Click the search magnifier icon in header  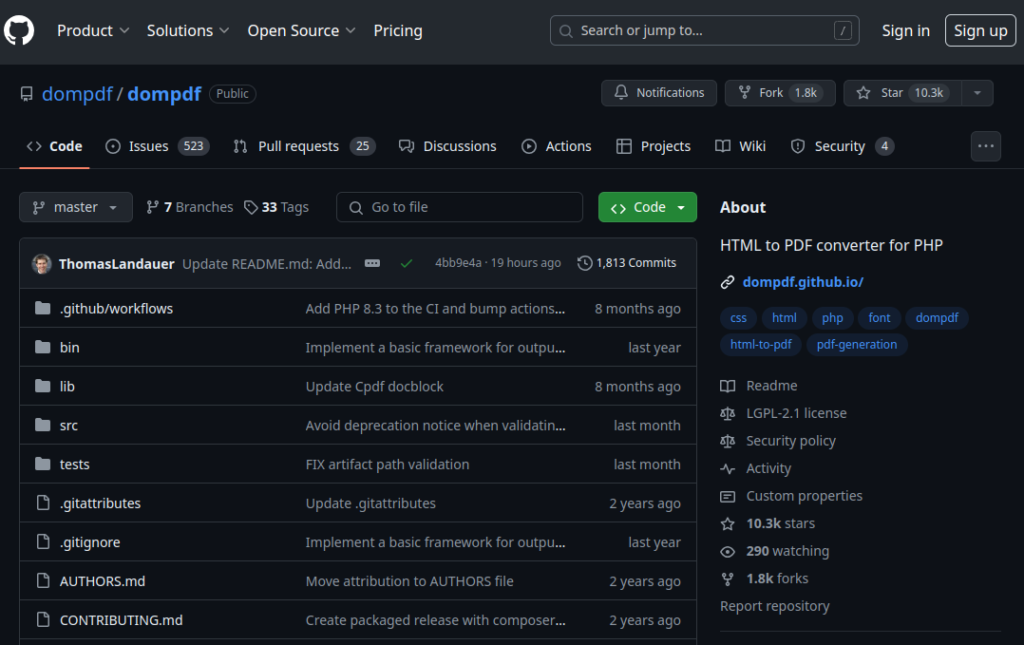click(566, 31)
